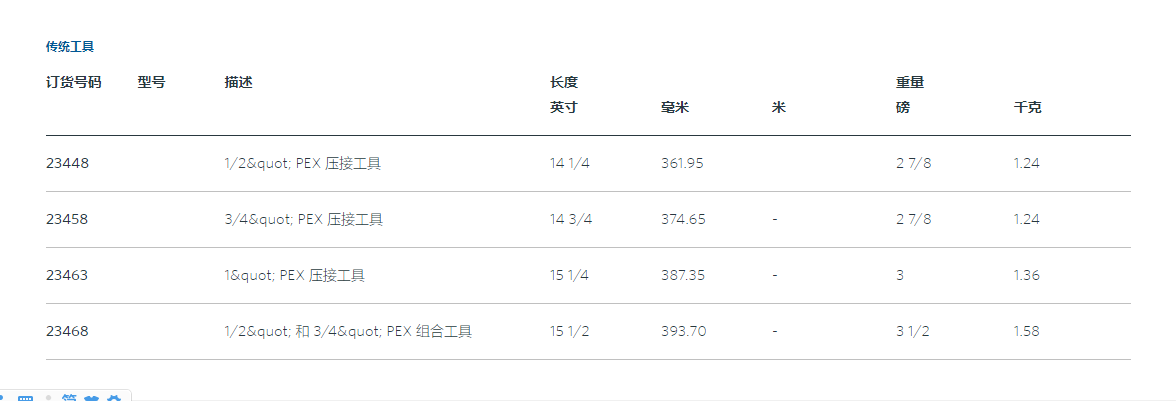Click the 重量 column group header
Image resolution: width=1176 pixels, height=401 pixels.
click(x=910, y=82)
